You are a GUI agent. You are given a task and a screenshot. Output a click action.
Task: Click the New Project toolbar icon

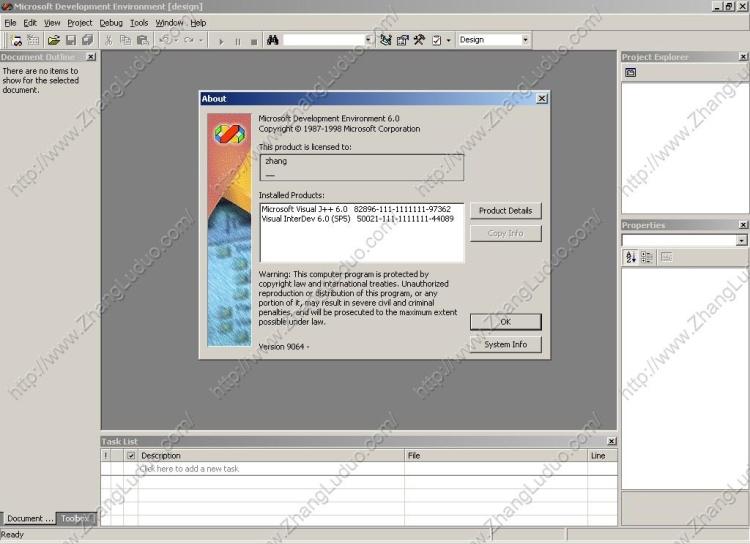click(x=16, y=40)
